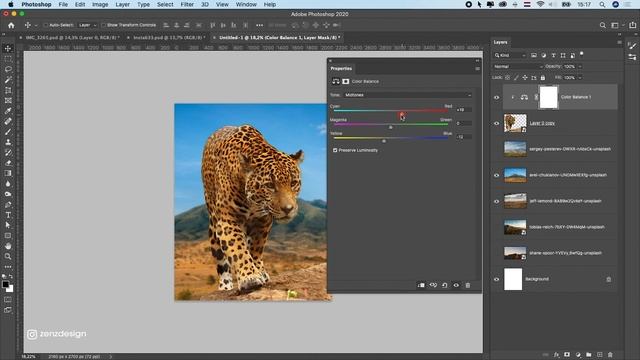Open the Filter menu
The image size is (640, 360).
click(x=187, y=4)
